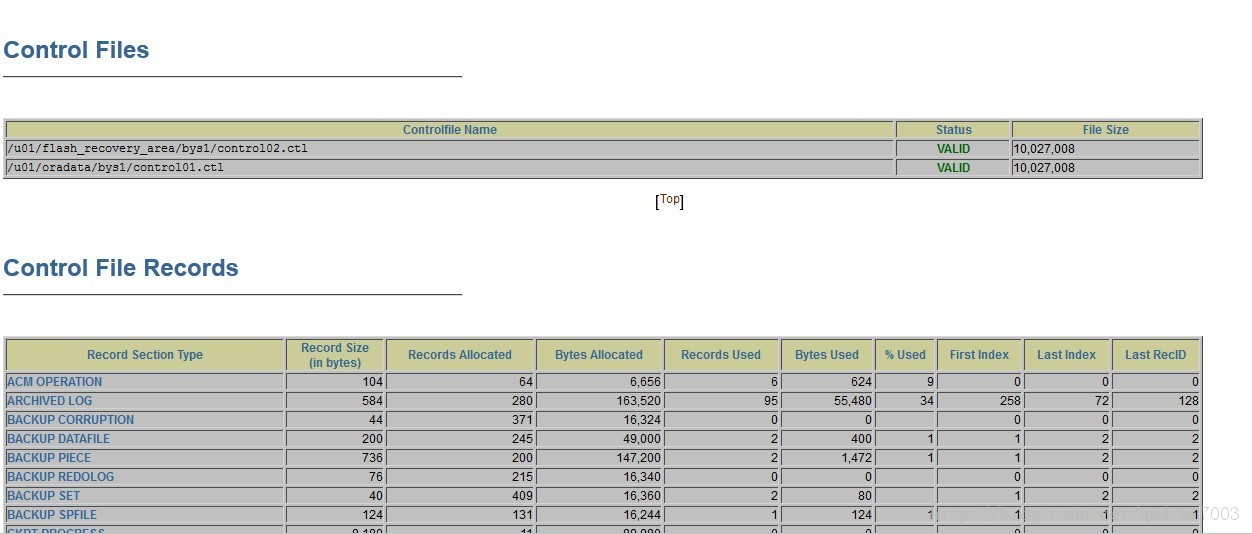
Task: Click ACM OPERATION record size 104
Action: coord(373,382)
